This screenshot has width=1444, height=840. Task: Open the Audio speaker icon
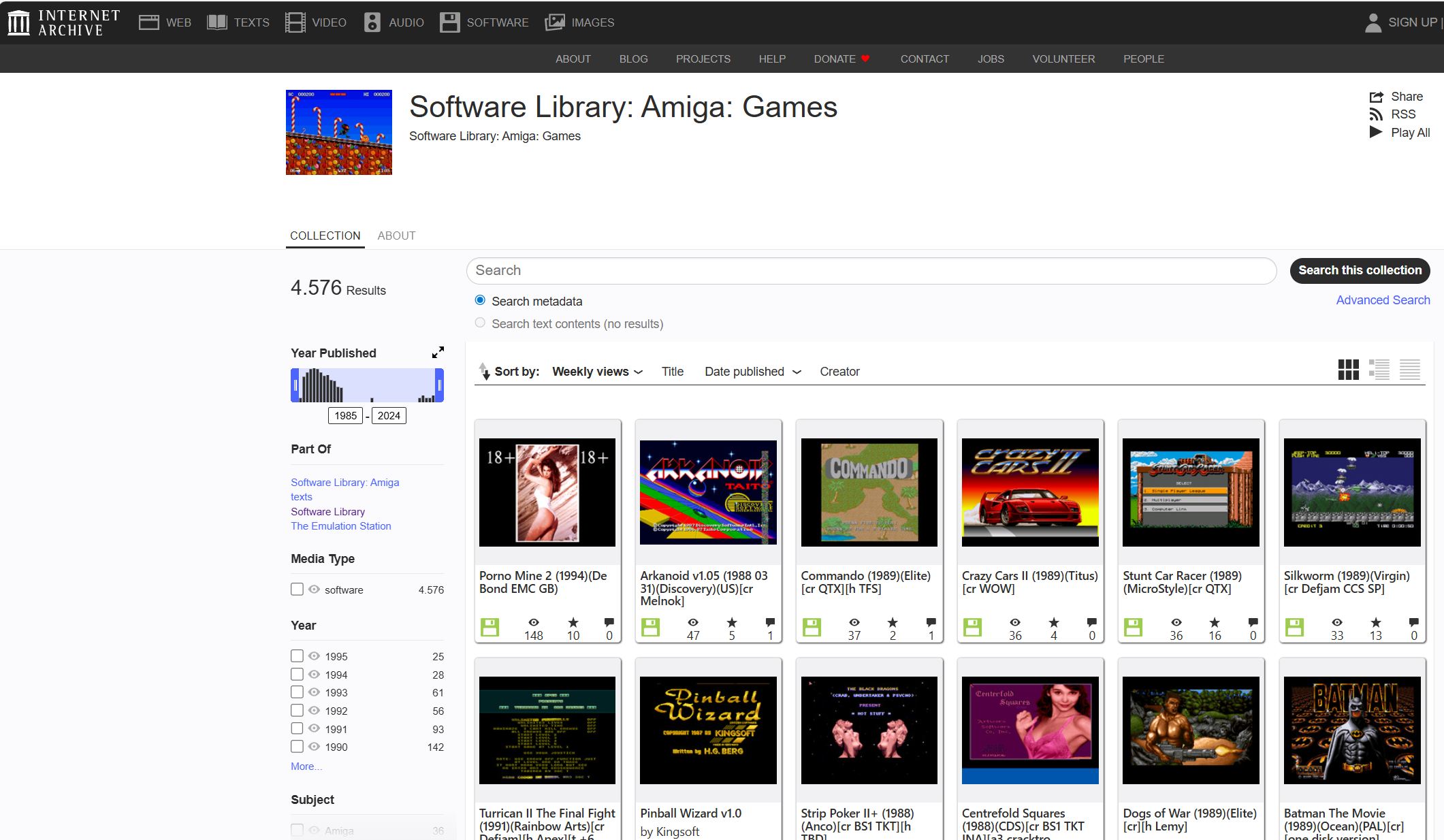(372, 22)
